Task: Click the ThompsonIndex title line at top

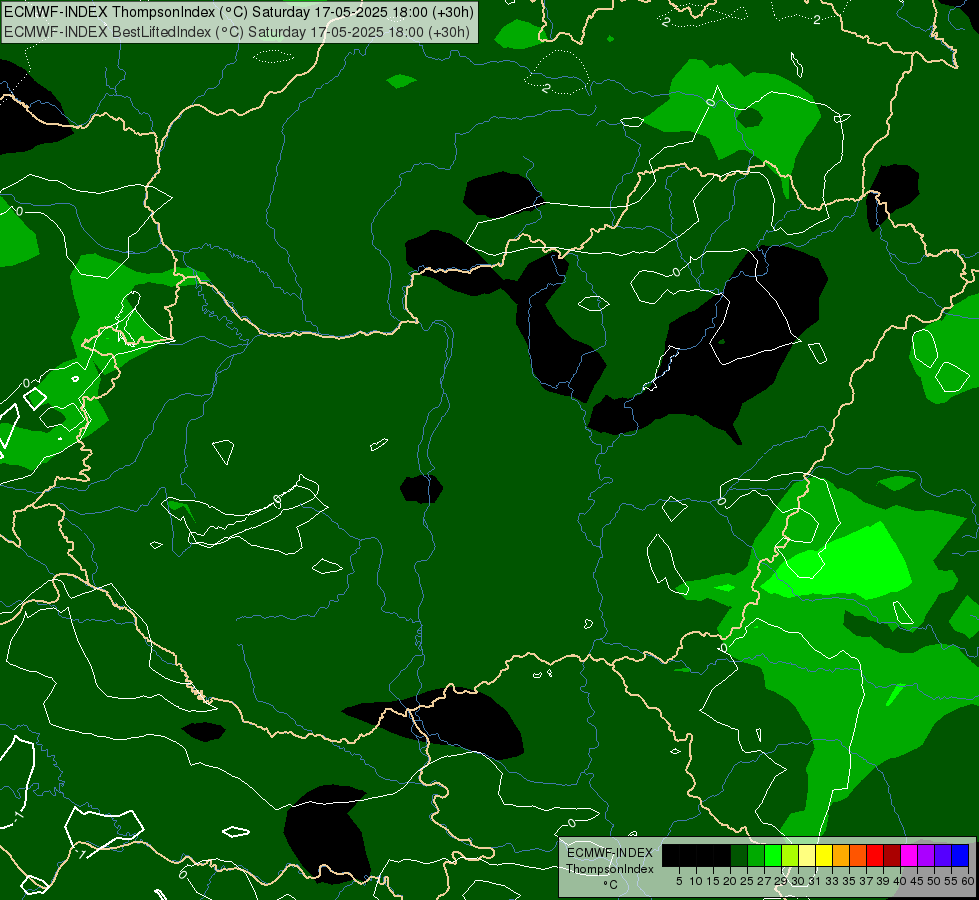Action: pyautogui.click(x=239, y=12)
